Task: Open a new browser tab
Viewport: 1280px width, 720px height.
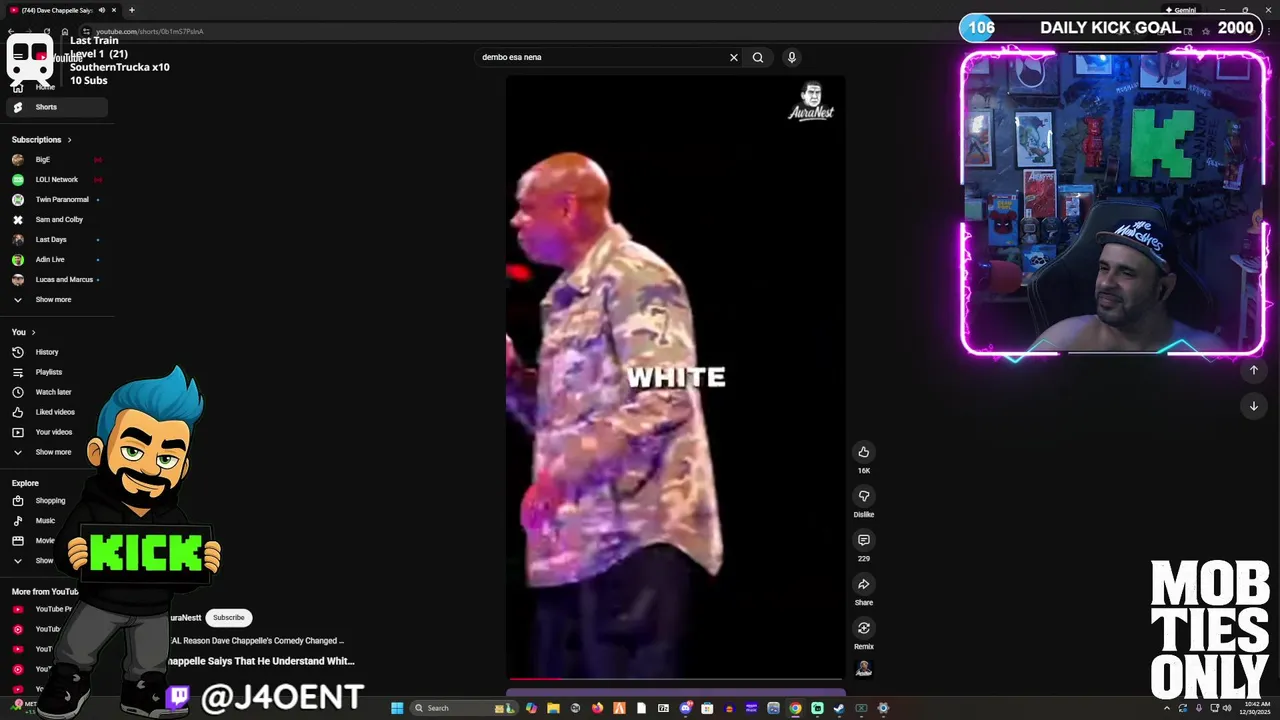Action: [x=131, y=10]
